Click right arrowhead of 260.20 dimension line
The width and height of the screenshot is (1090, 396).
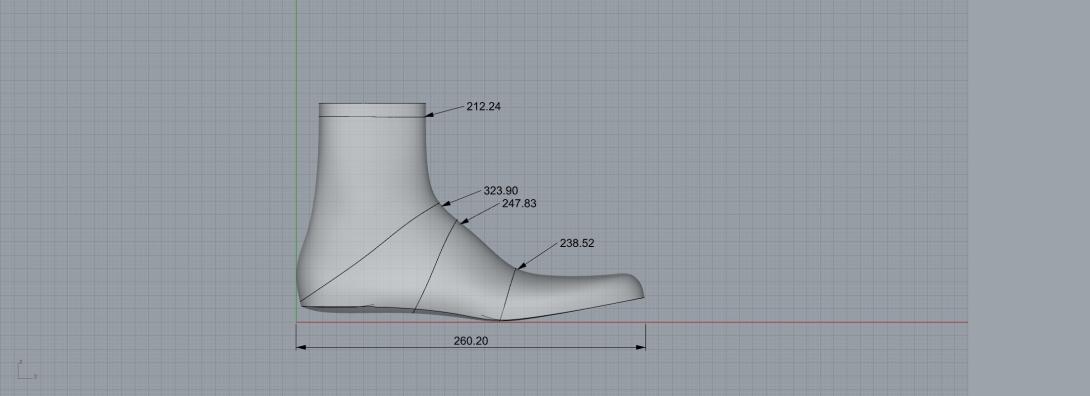[641, 347]
